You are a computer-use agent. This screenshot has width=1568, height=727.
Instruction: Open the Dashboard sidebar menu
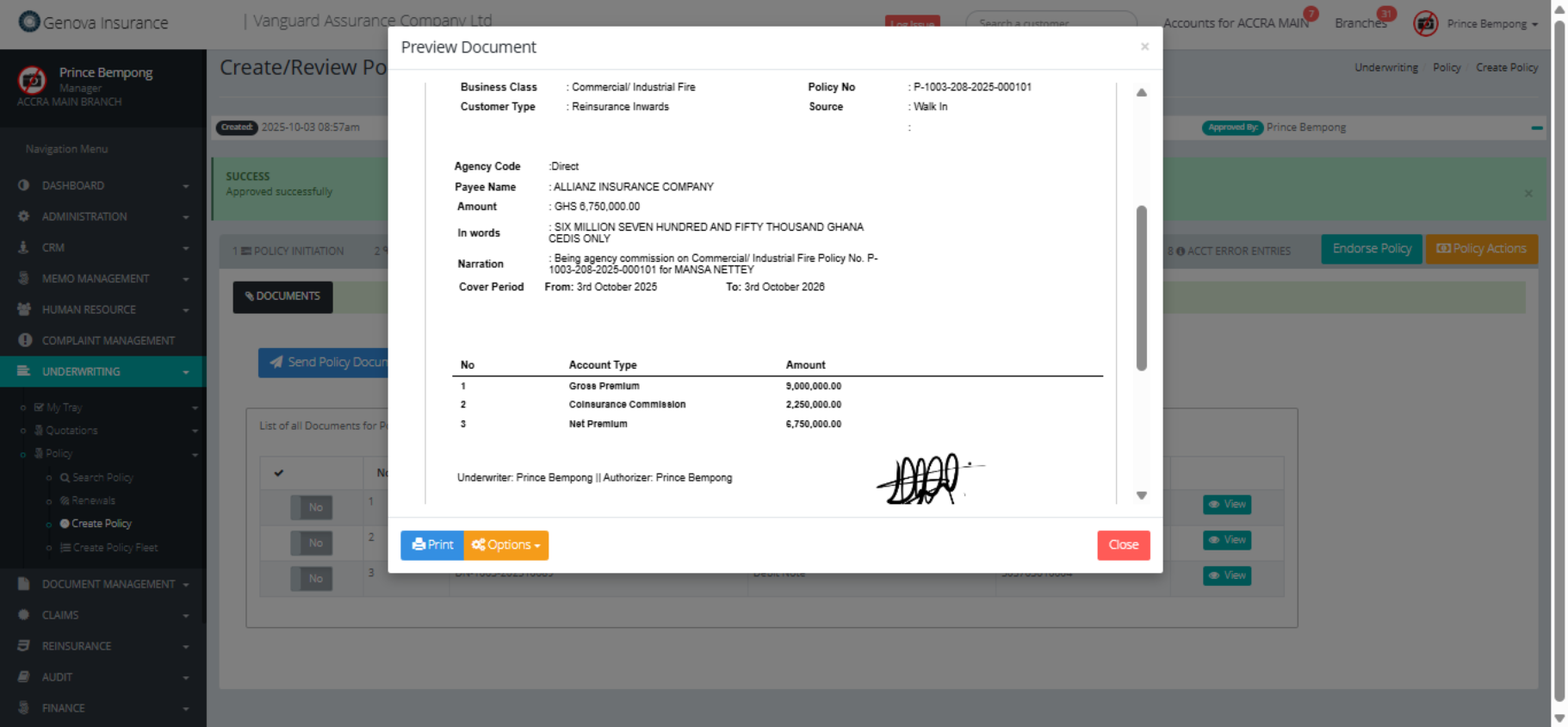tap(73, 185)
